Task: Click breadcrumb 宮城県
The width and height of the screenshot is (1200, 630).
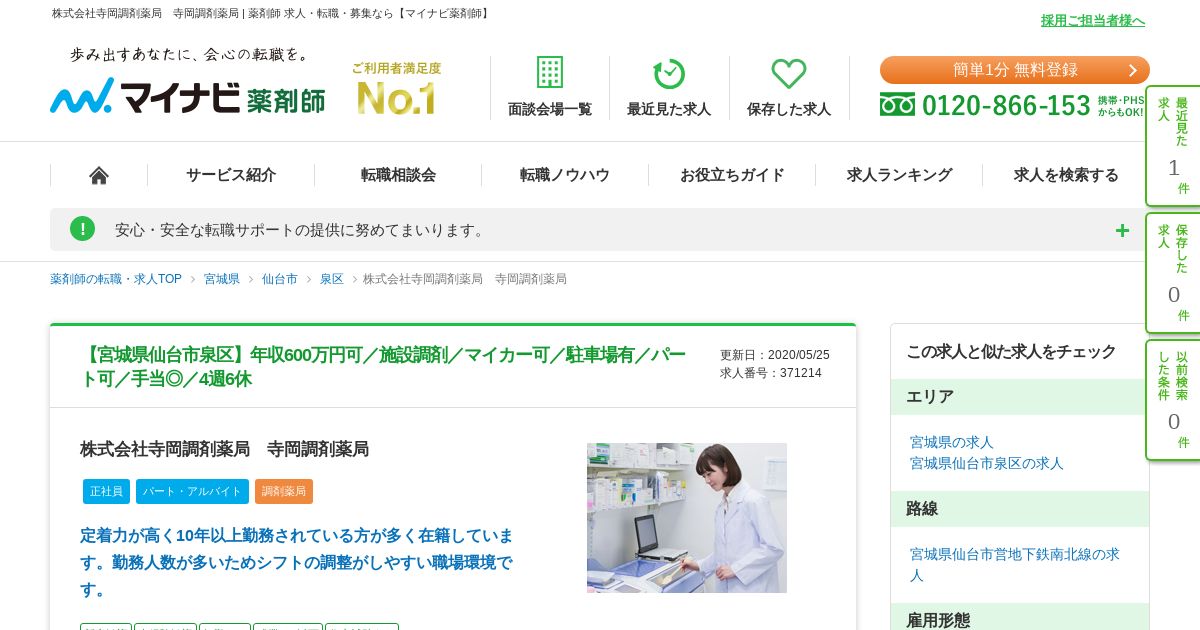Action: coord(222,279)
